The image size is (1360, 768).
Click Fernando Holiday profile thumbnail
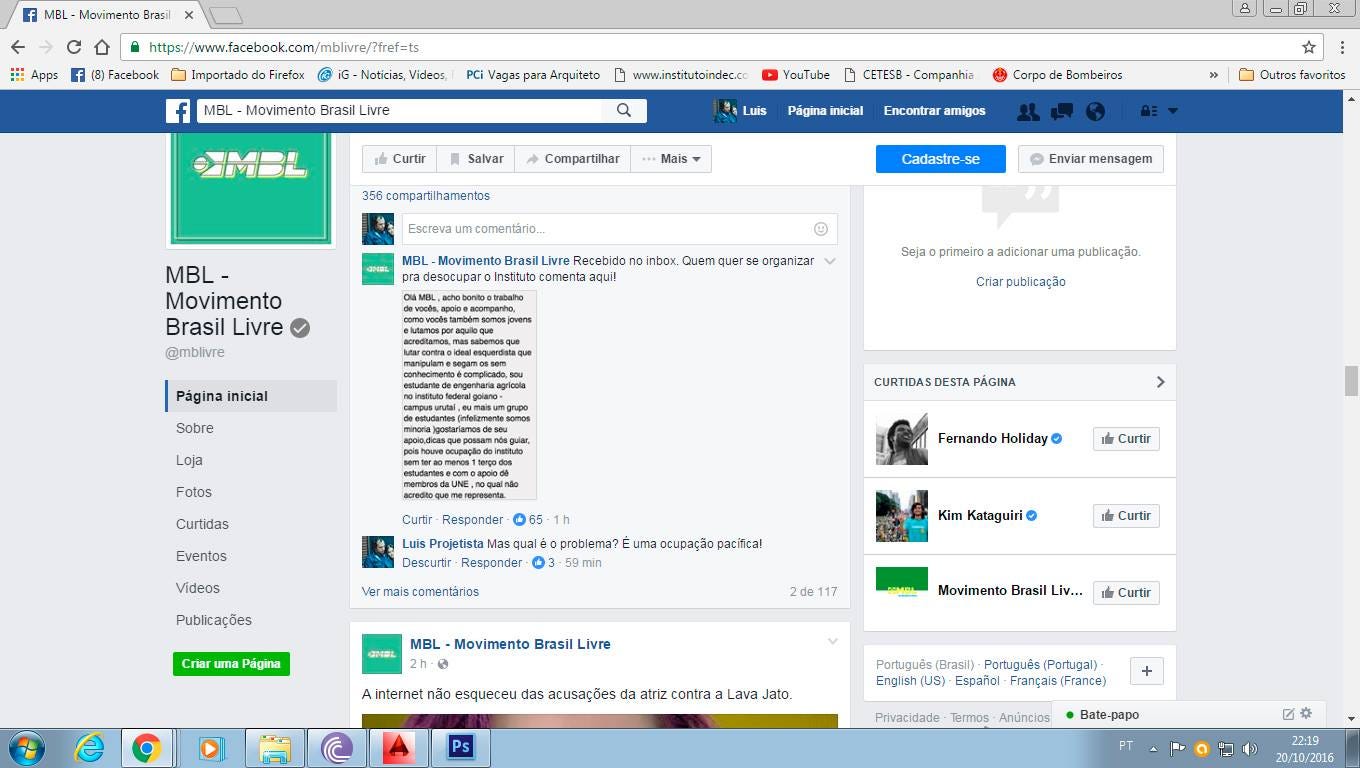coord(902,439)
